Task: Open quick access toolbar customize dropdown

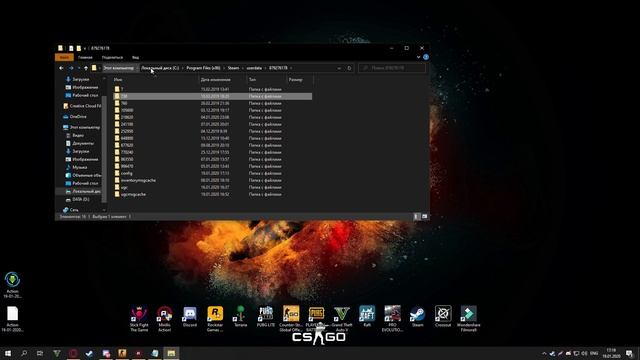Action: 85,48
